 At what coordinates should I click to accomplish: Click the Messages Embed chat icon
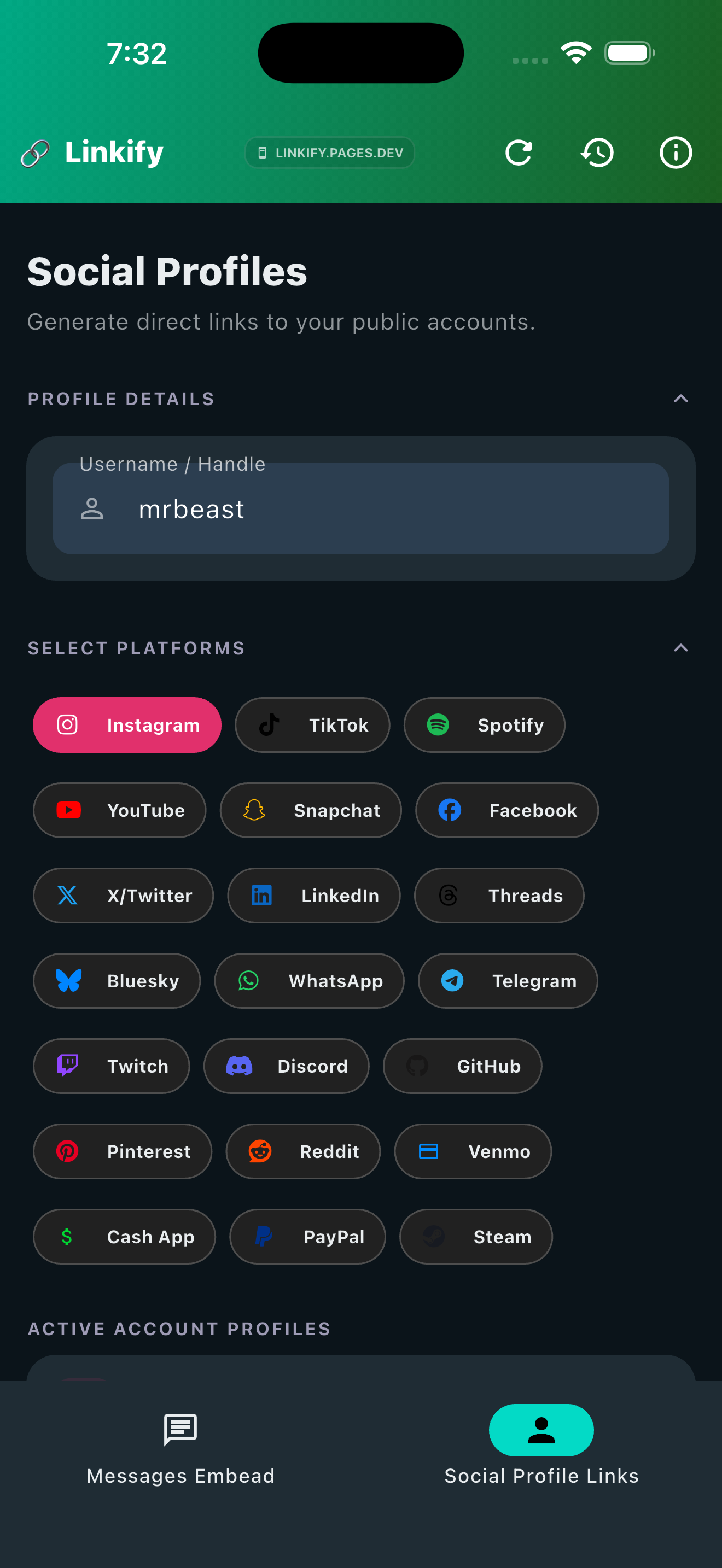(x=180, y=1429)
